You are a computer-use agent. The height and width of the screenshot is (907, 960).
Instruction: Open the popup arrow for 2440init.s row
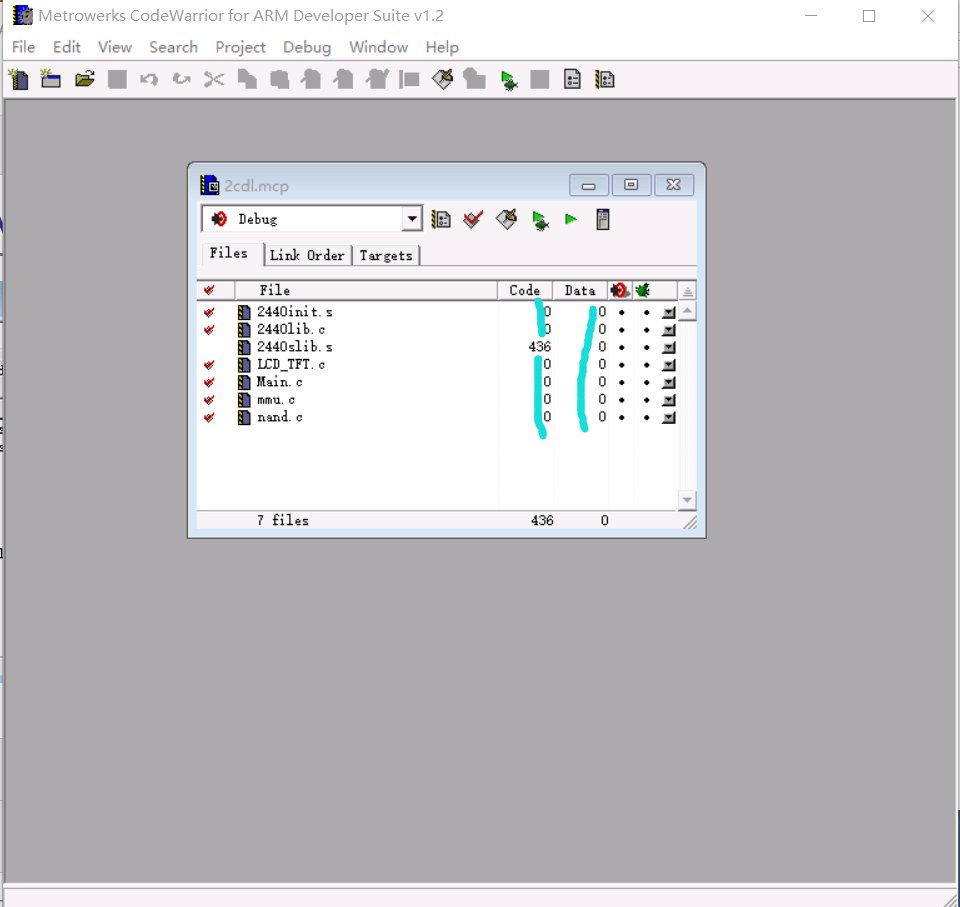(x=669, y=313)
